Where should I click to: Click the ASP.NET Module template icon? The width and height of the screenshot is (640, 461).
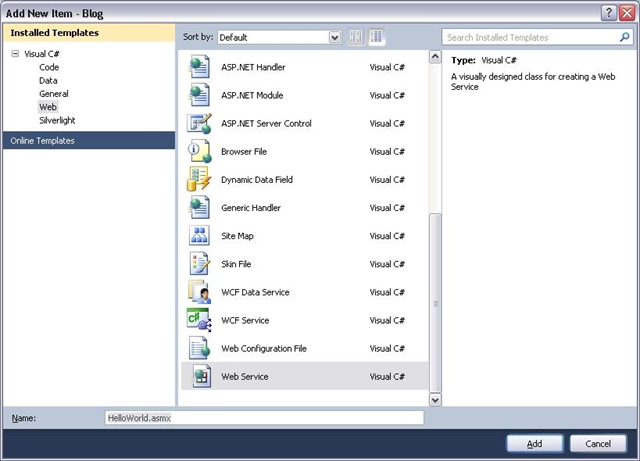199,95
